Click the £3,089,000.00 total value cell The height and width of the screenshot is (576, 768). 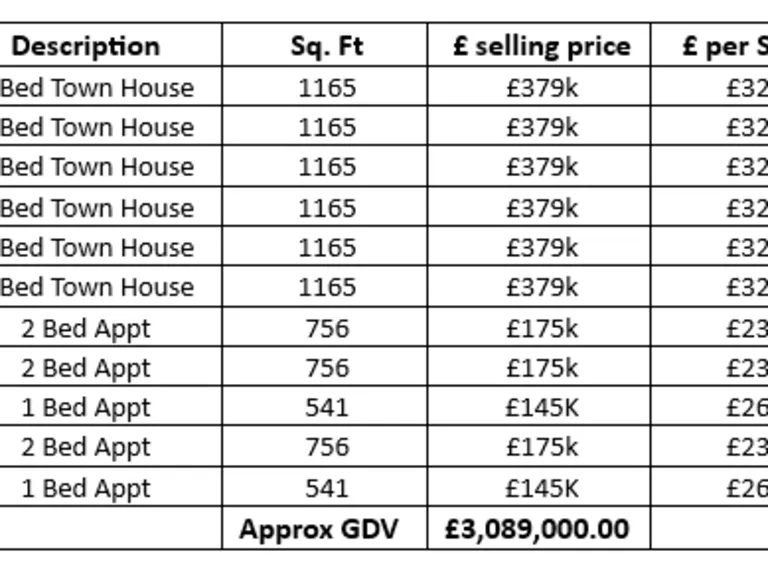[537, 529]
